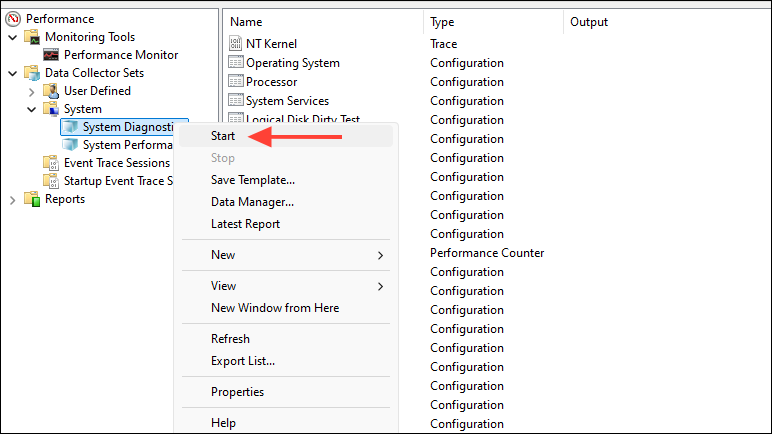Viewport: 772px width, 434px height.
Task: Click the NT Kernel trace icon
Action: [x=236, y=44]
